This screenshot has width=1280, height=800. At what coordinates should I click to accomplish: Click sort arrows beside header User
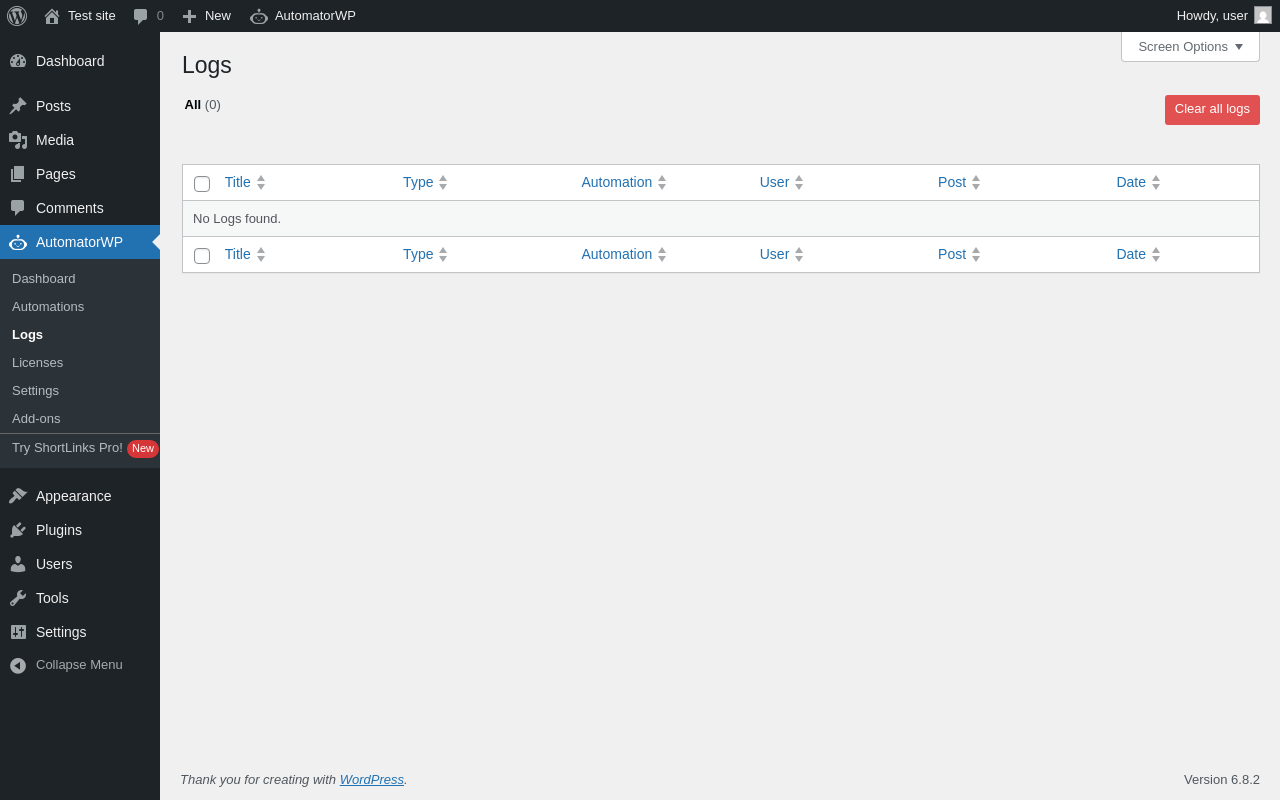pos(799,183)
